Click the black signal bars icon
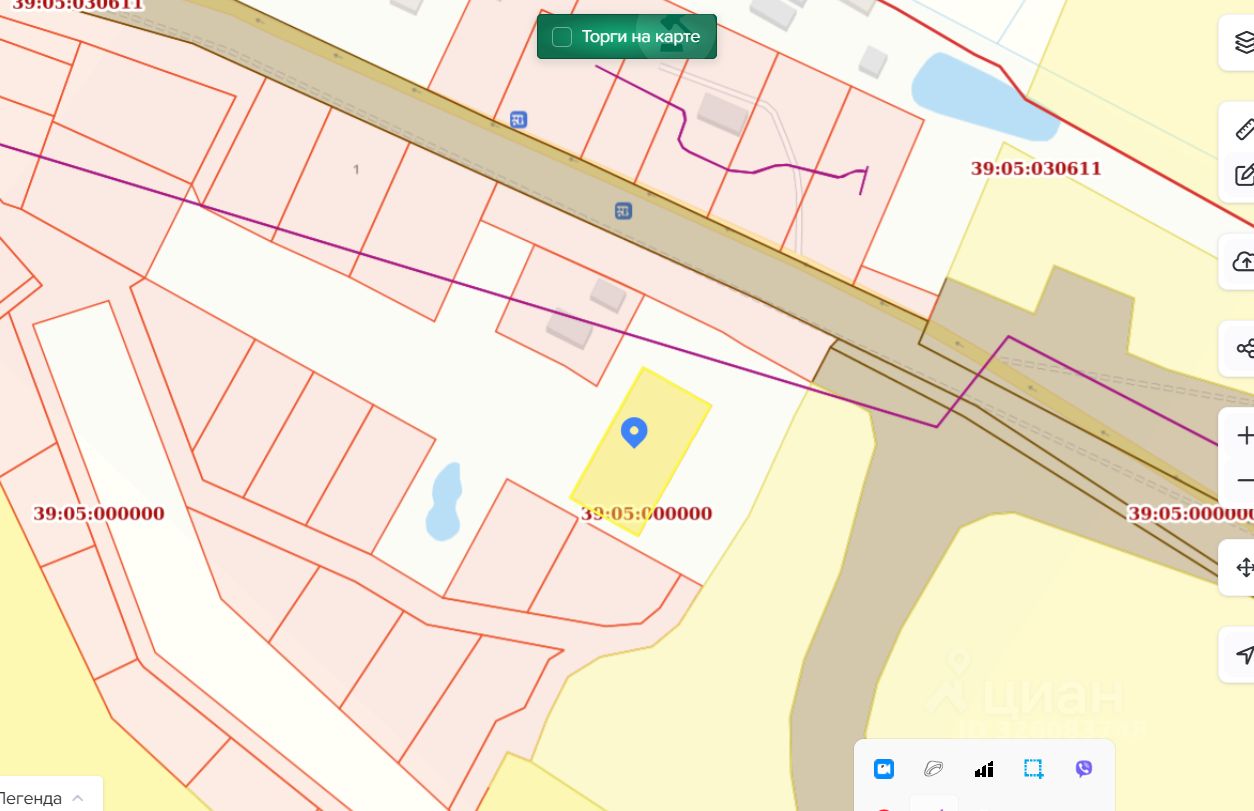 (984, 769)
